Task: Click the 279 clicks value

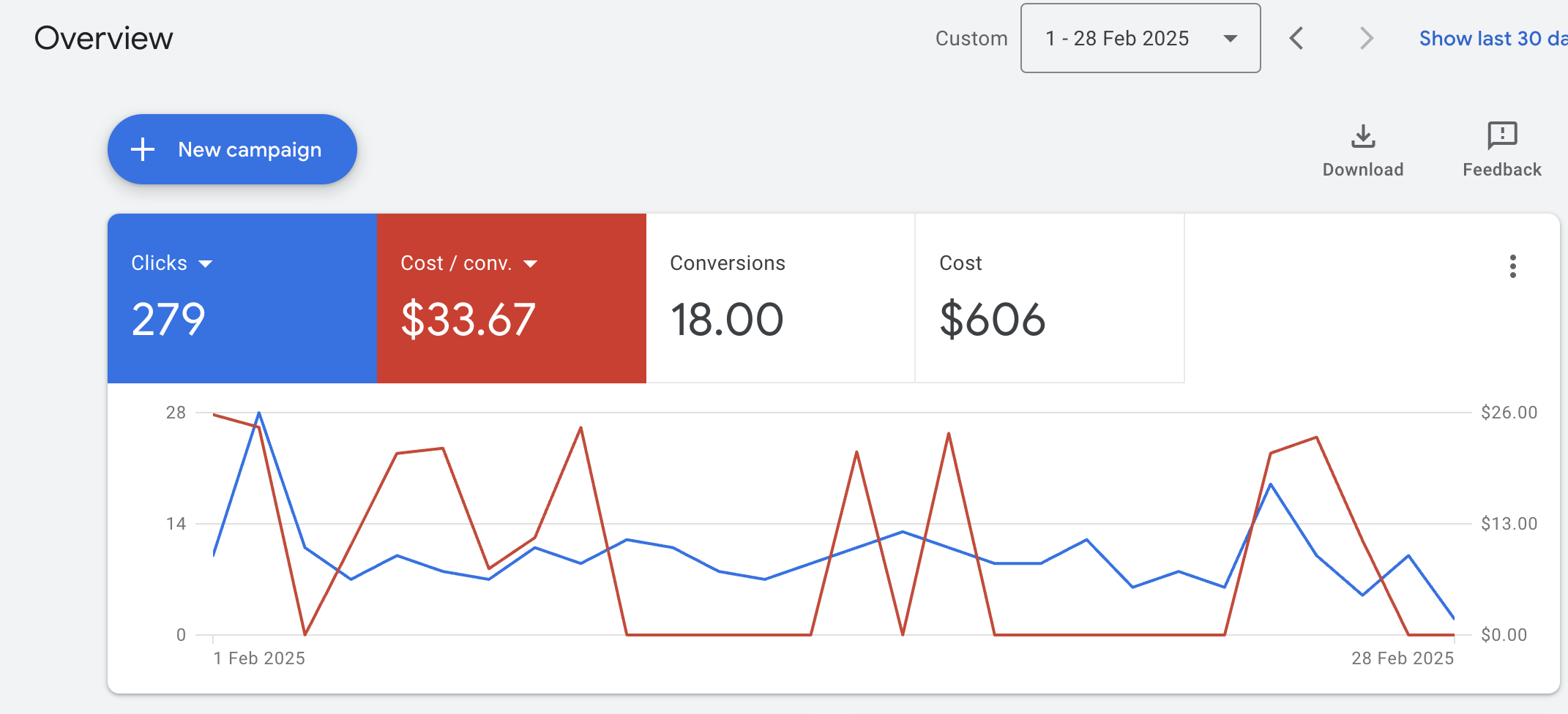Action: click(168, 320)
